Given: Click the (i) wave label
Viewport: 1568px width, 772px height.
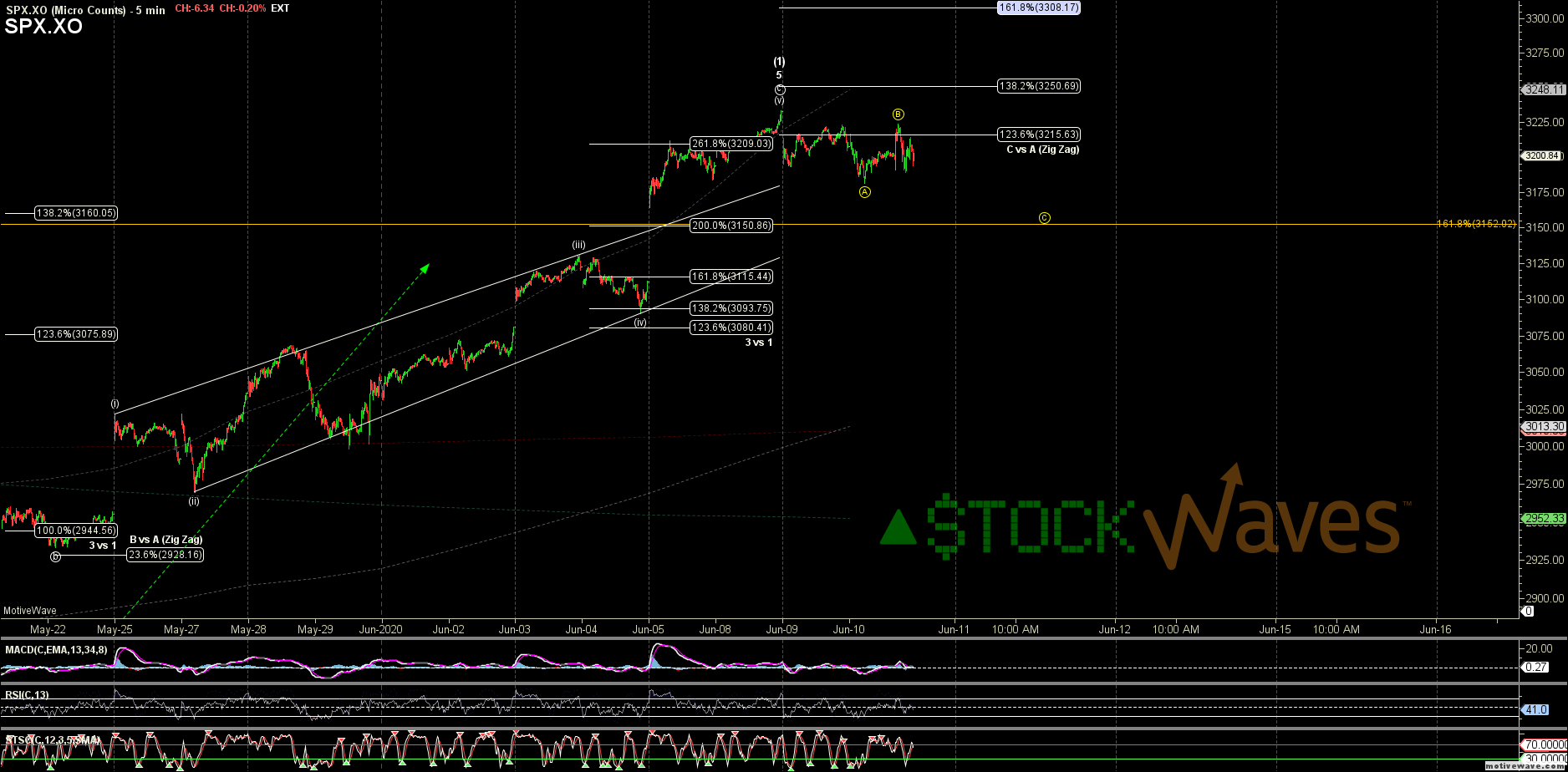Looking at the screenshot, I should tap(115, 403).
